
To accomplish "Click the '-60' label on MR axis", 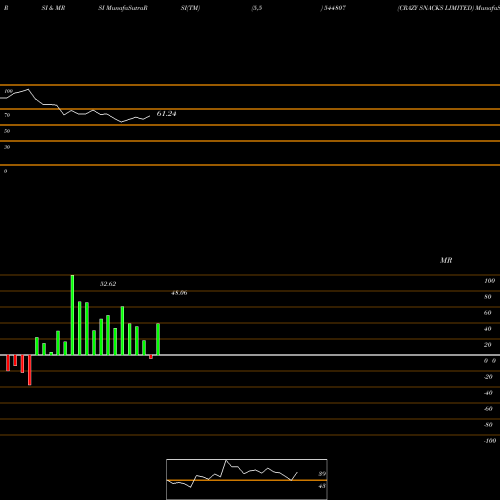I will tap(488, 409).
